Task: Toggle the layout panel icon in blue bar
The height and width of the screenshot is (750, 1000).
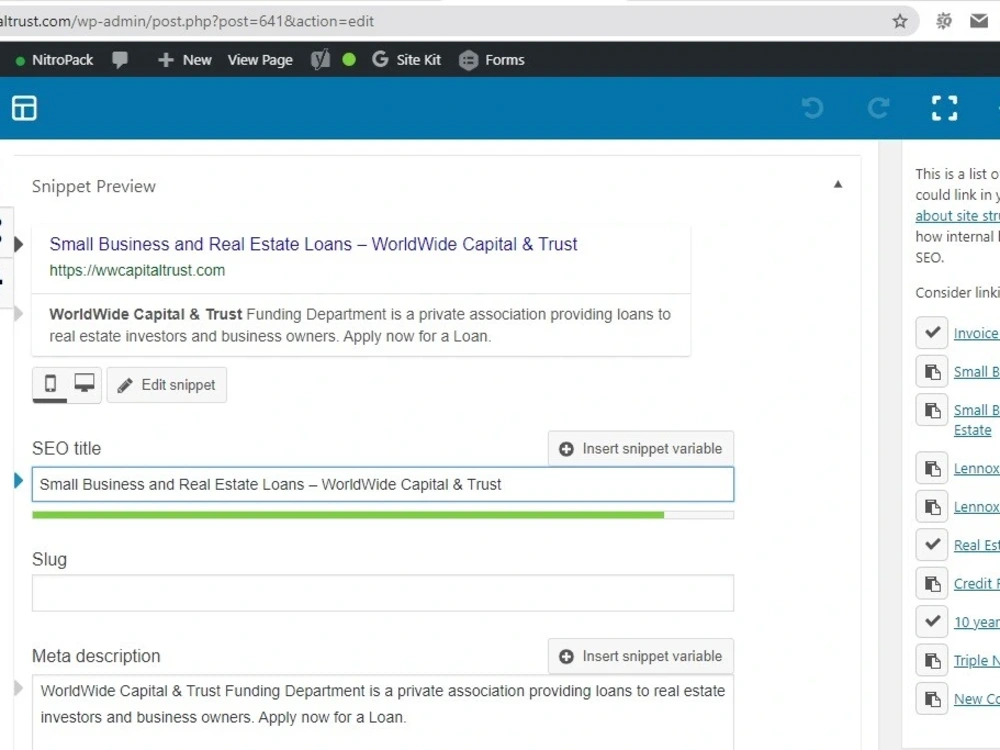Action: click(x=24, y=108)
